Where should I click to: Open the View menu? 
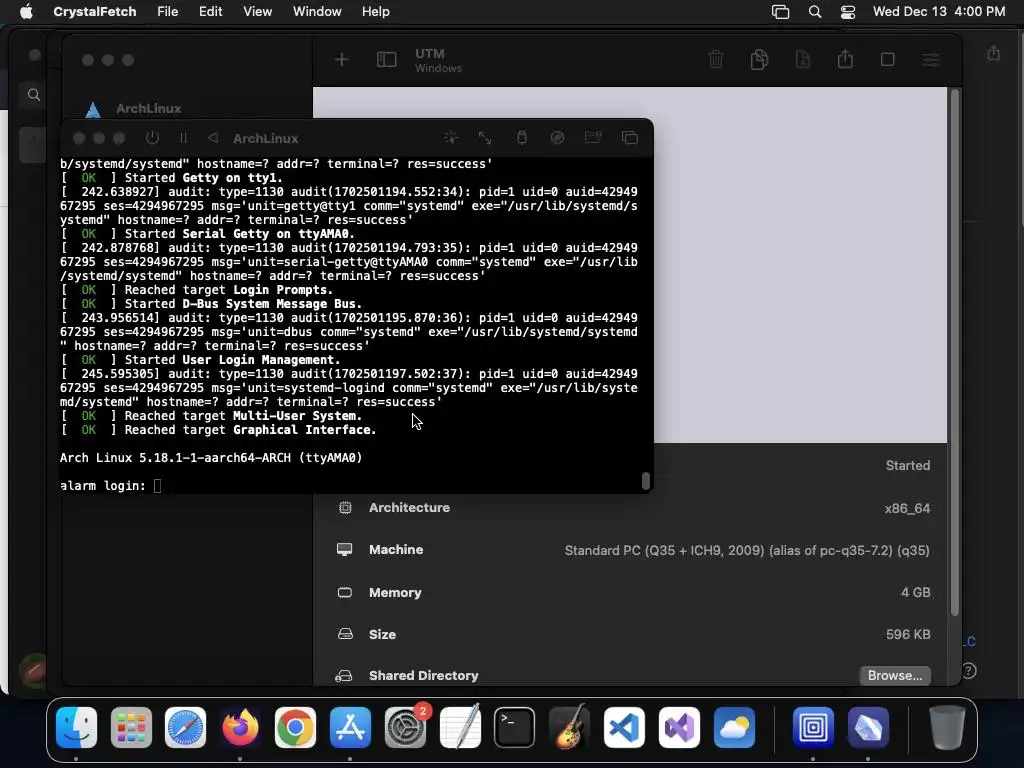coord(257,12)
